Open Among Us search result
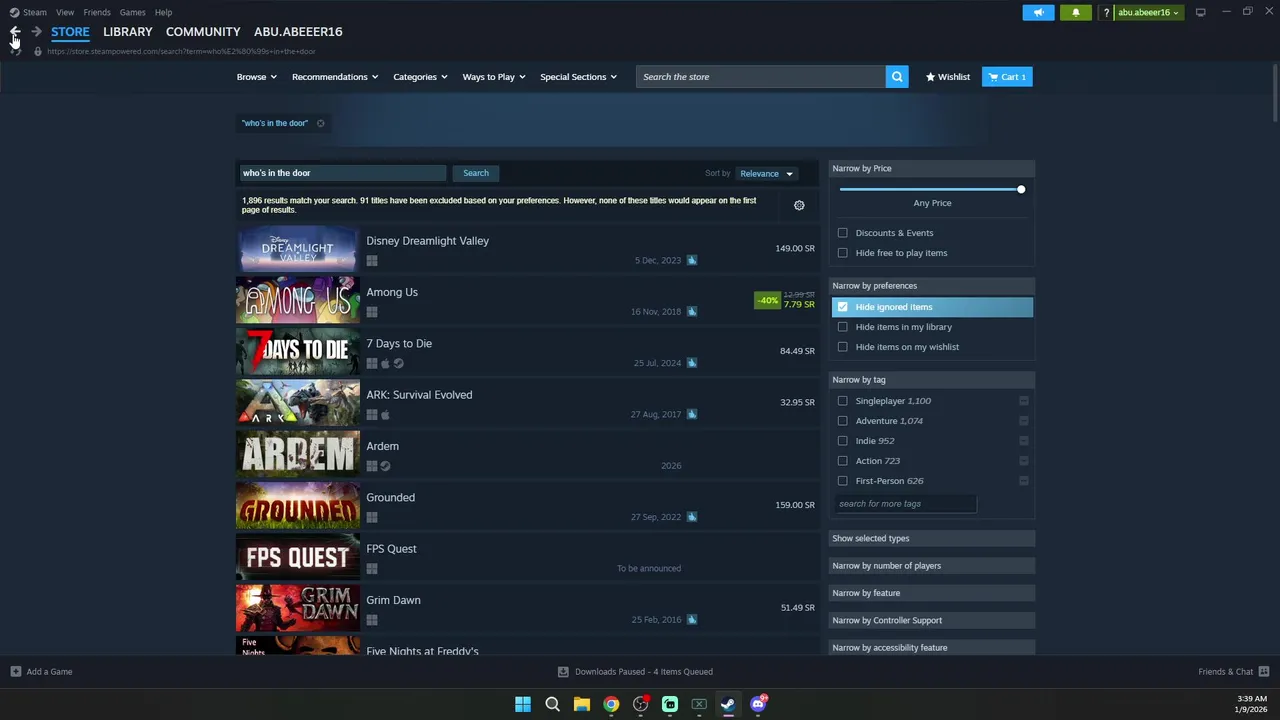Viewport: 1280px width, 720px height. click(527, 301)
